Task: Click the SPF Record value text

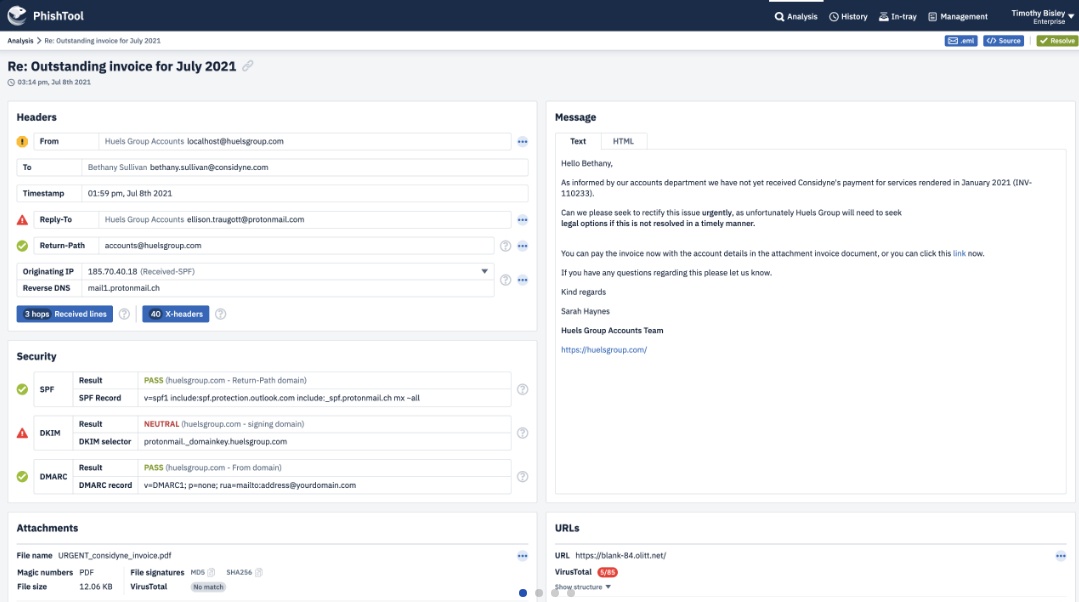Action: (281, 398)
